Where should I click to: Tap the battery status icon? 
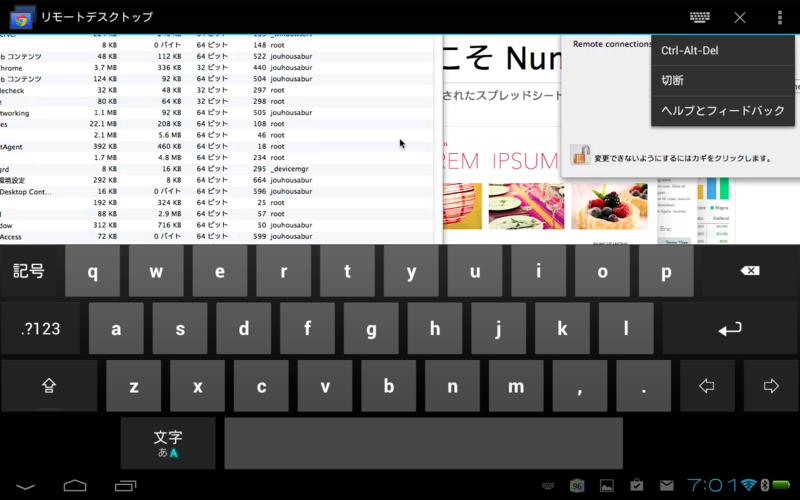781,485
